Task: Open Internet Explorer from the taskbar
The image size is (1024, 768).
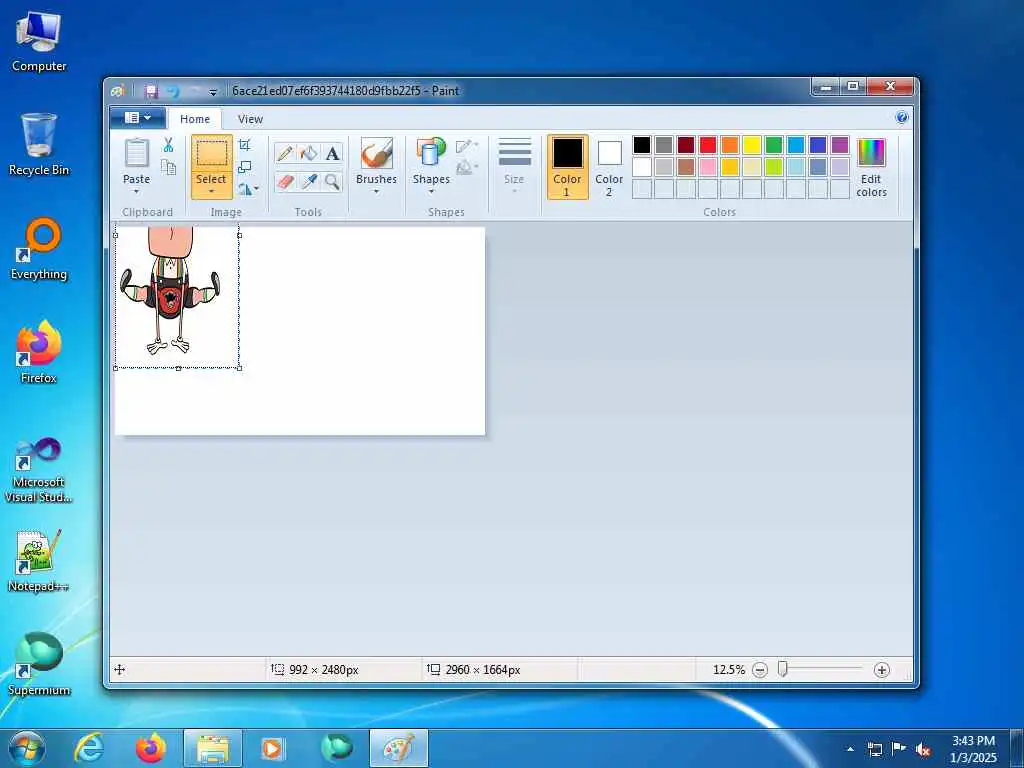Action: click(89, 748)
